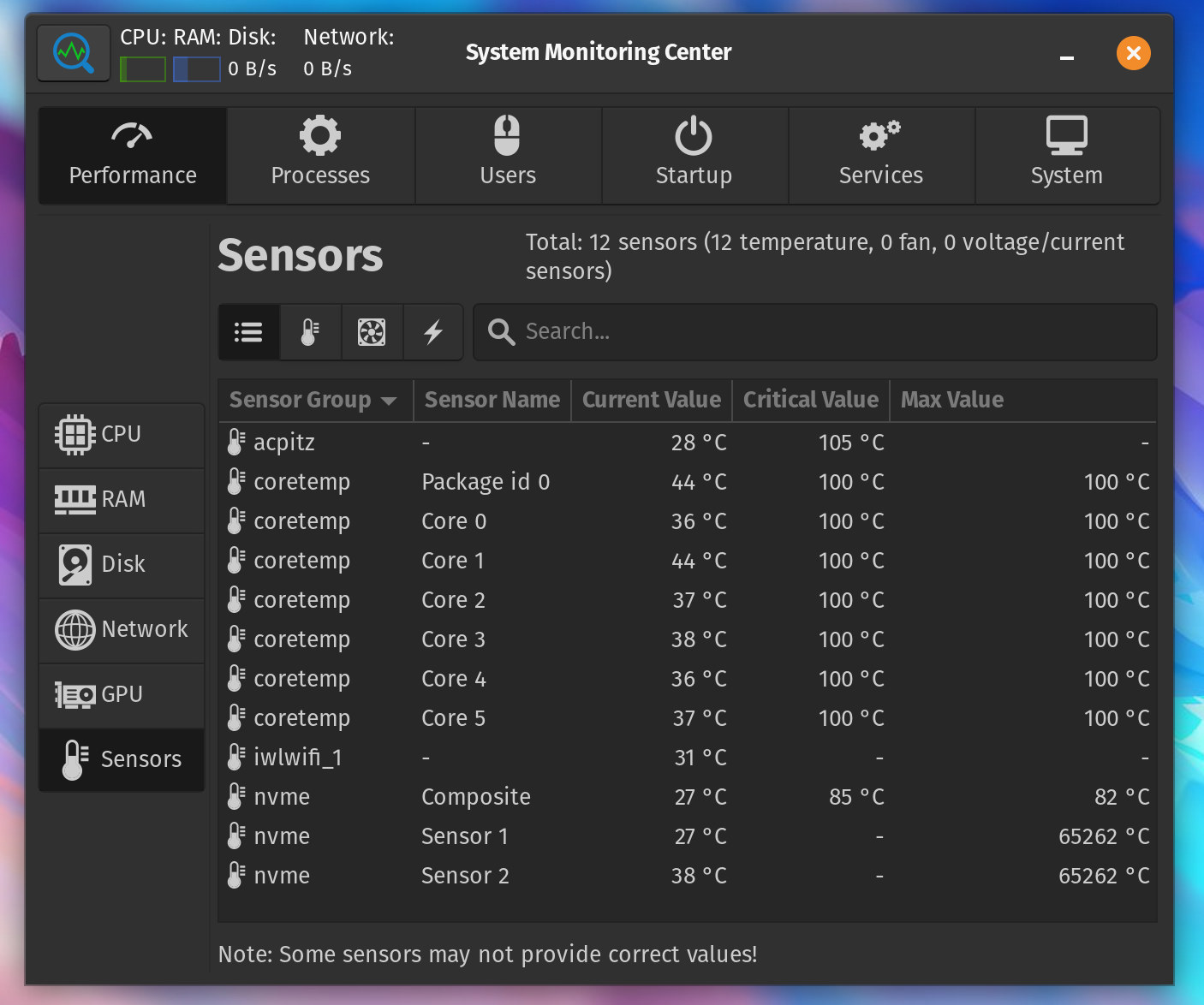Viewport: 1204px width, 1005px height.
Task: Click the sensor Search field
Action: [814, 332]
